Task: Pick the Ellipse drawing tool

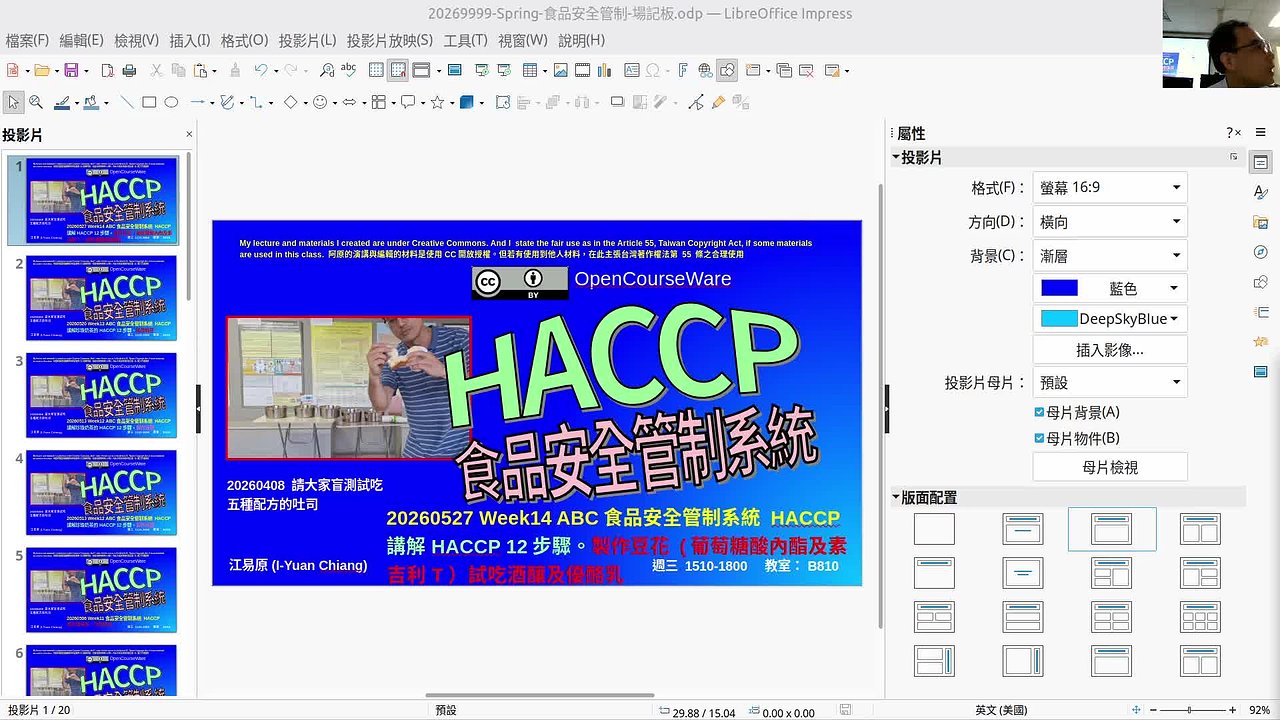Action: pos(171,102)
